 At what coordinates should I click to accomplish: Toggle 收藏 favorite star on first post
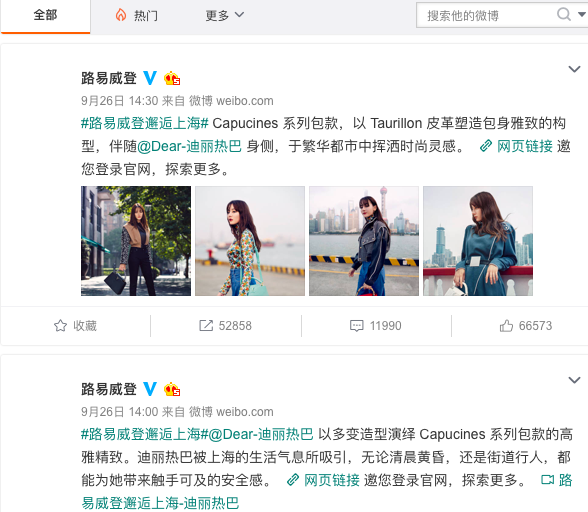click(x=75, y=326)
